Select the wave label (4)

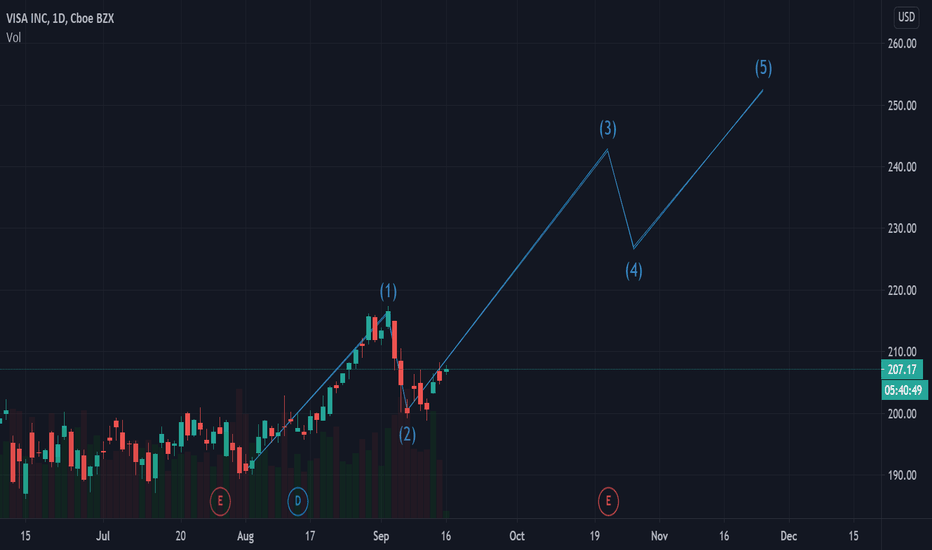click(x=634, y=271)
